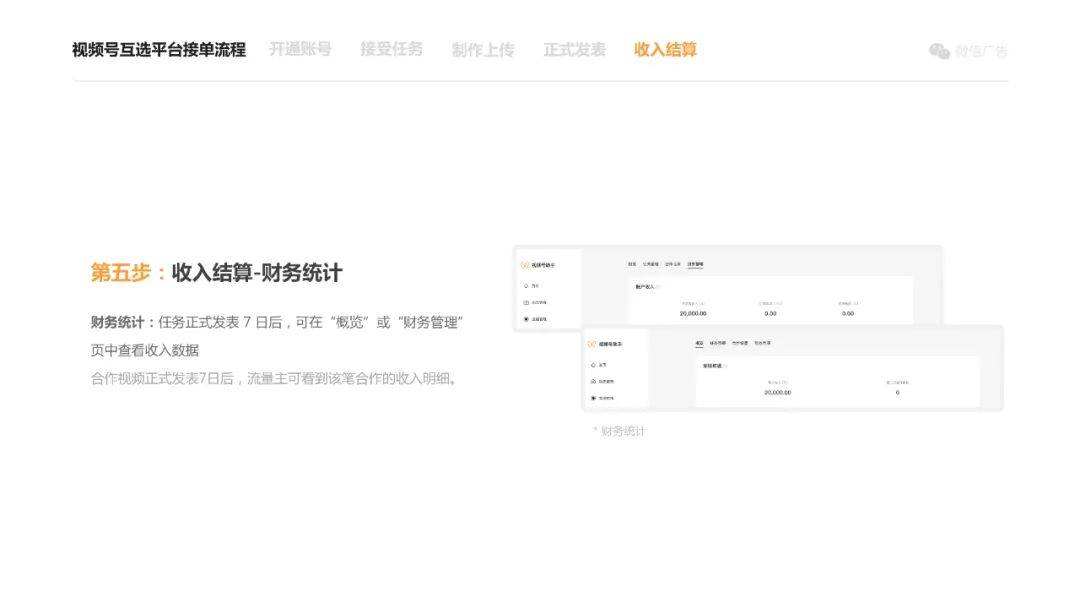This screenshot has height=608, width=1080.
Task: Click the middle sidebar icon in the upper screenshot
Action: tap(526, 302)
